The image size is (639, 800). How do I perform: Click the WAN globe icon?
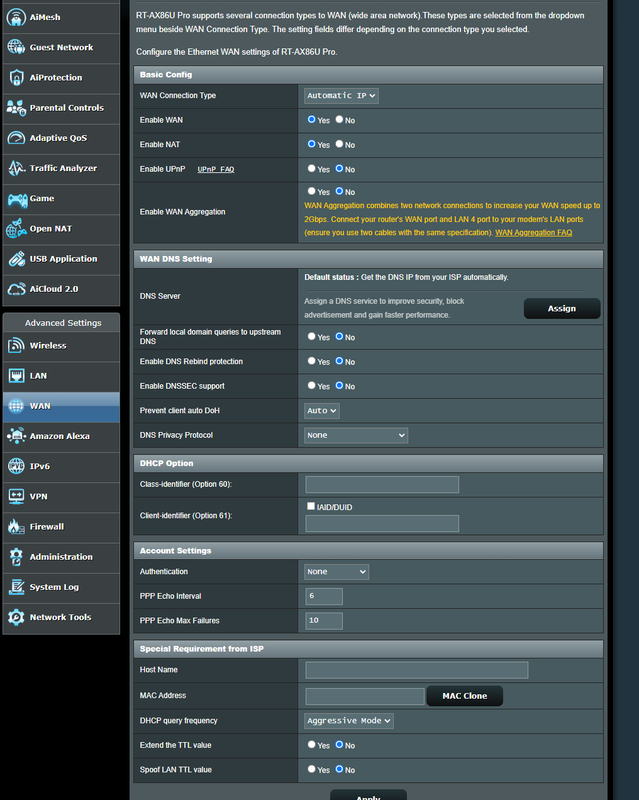(16, 406)
